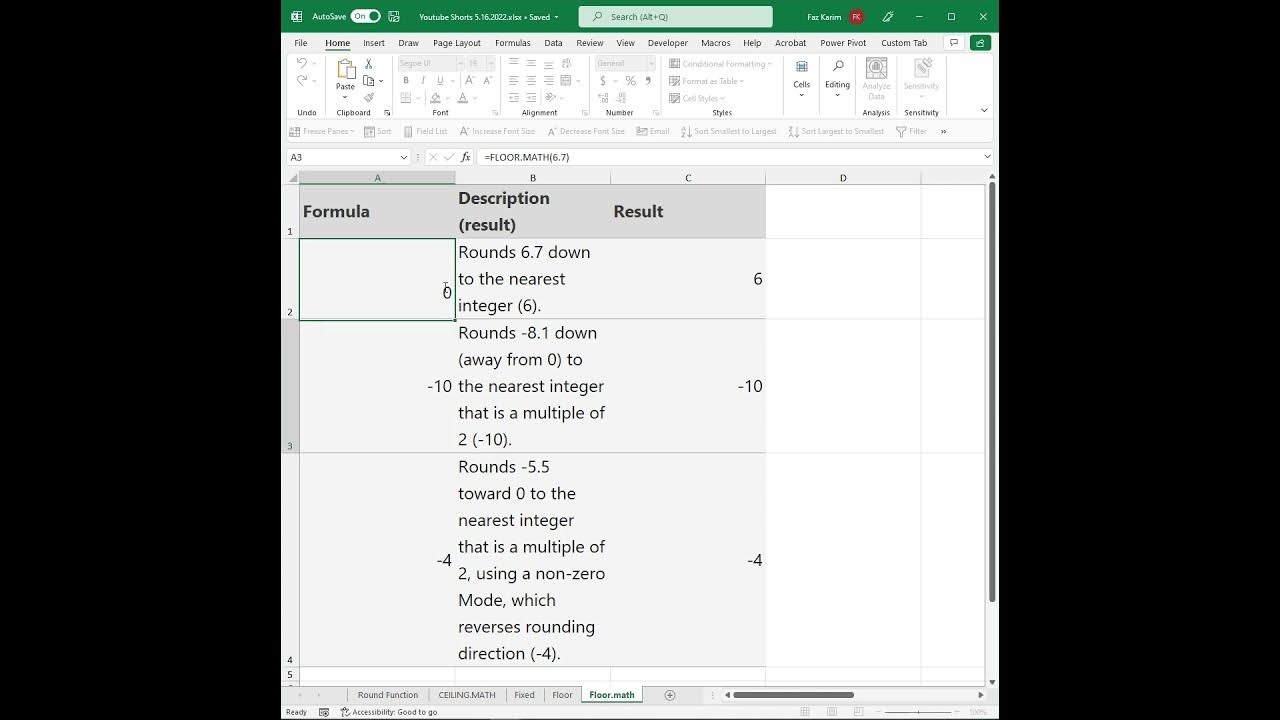The height and width of the screenshot is (720, 1280).
Task: Click the Freeze Panes button
Action: [x=322, y=131]
